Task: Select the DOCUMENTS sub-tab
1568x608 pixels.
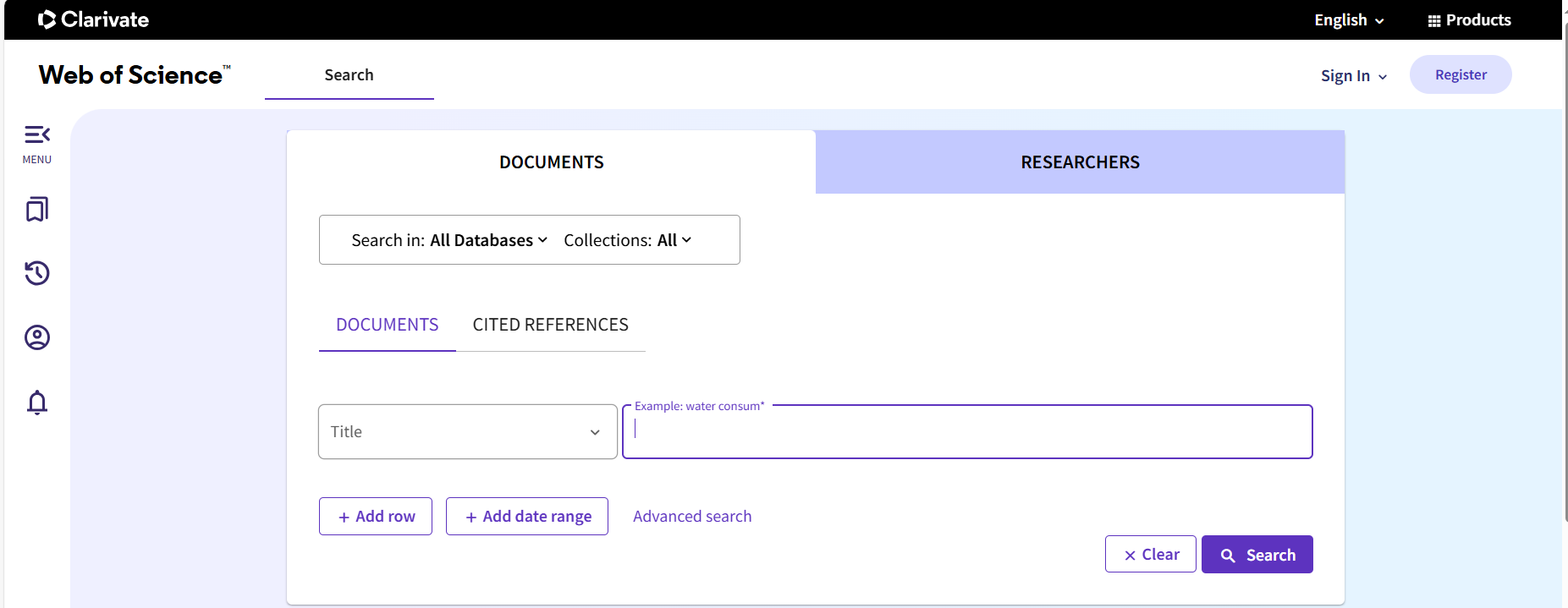Action: 387,325
